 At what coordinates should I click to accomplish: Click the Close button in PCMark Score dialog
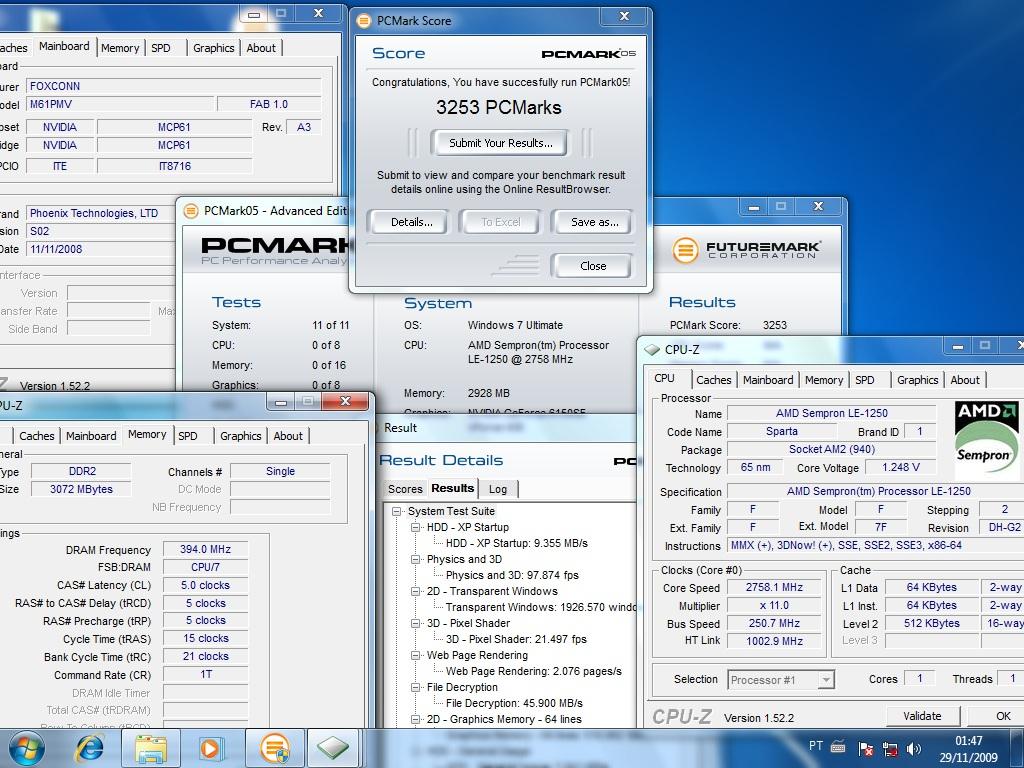[593, 266]
